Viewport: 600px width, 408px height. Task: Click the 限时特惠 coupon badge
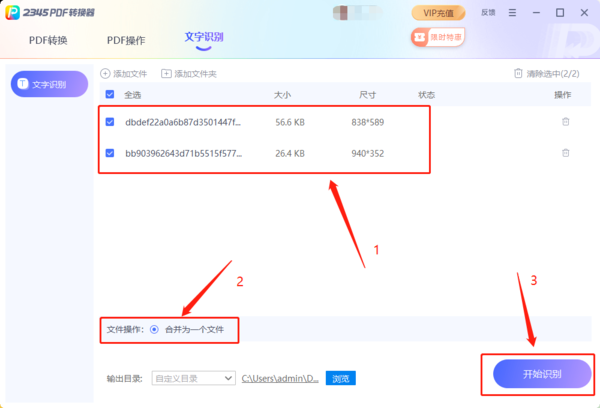click(438, 37)
